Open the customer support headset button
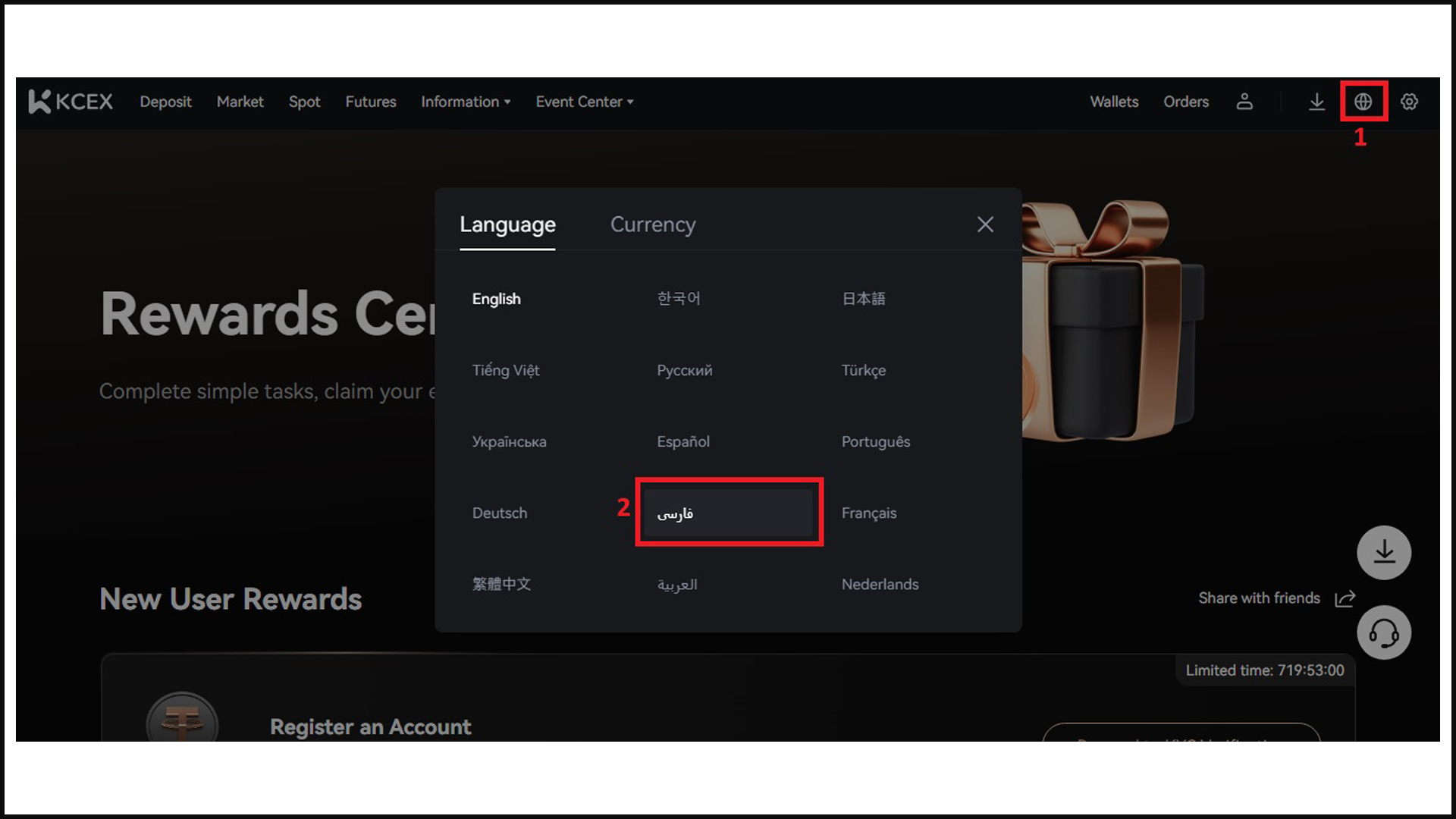The width and height of the screenshot is (1456, 819). click(1384, 632)
